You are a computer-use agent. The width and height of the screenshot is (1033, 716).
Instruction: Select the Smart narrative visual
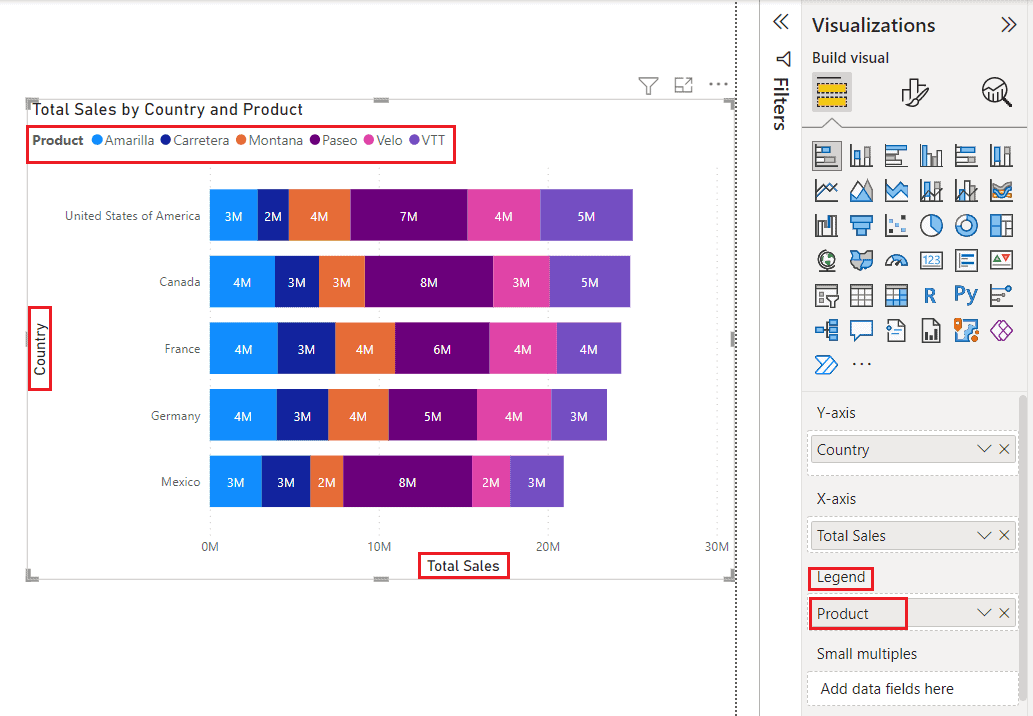[896, 330]
